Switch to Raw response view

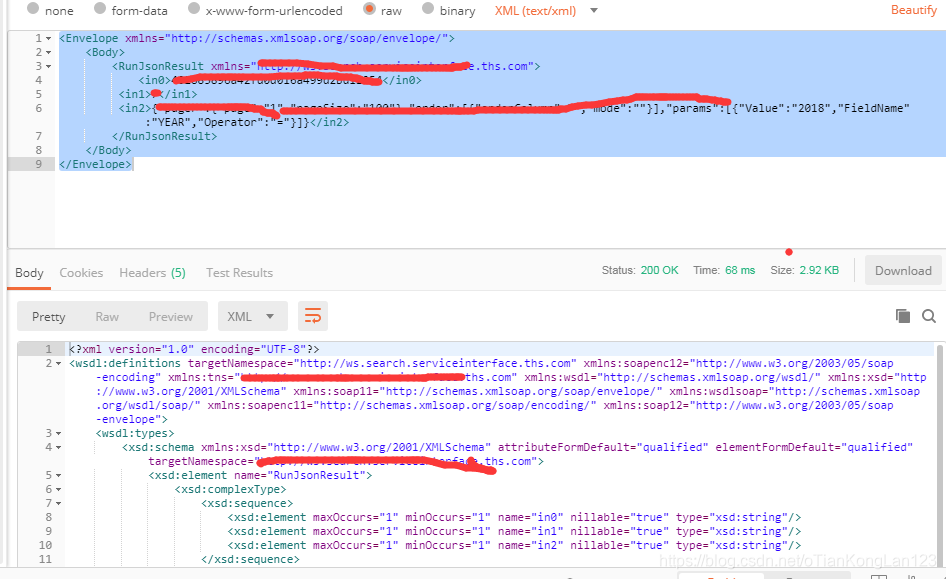[107, 317]
